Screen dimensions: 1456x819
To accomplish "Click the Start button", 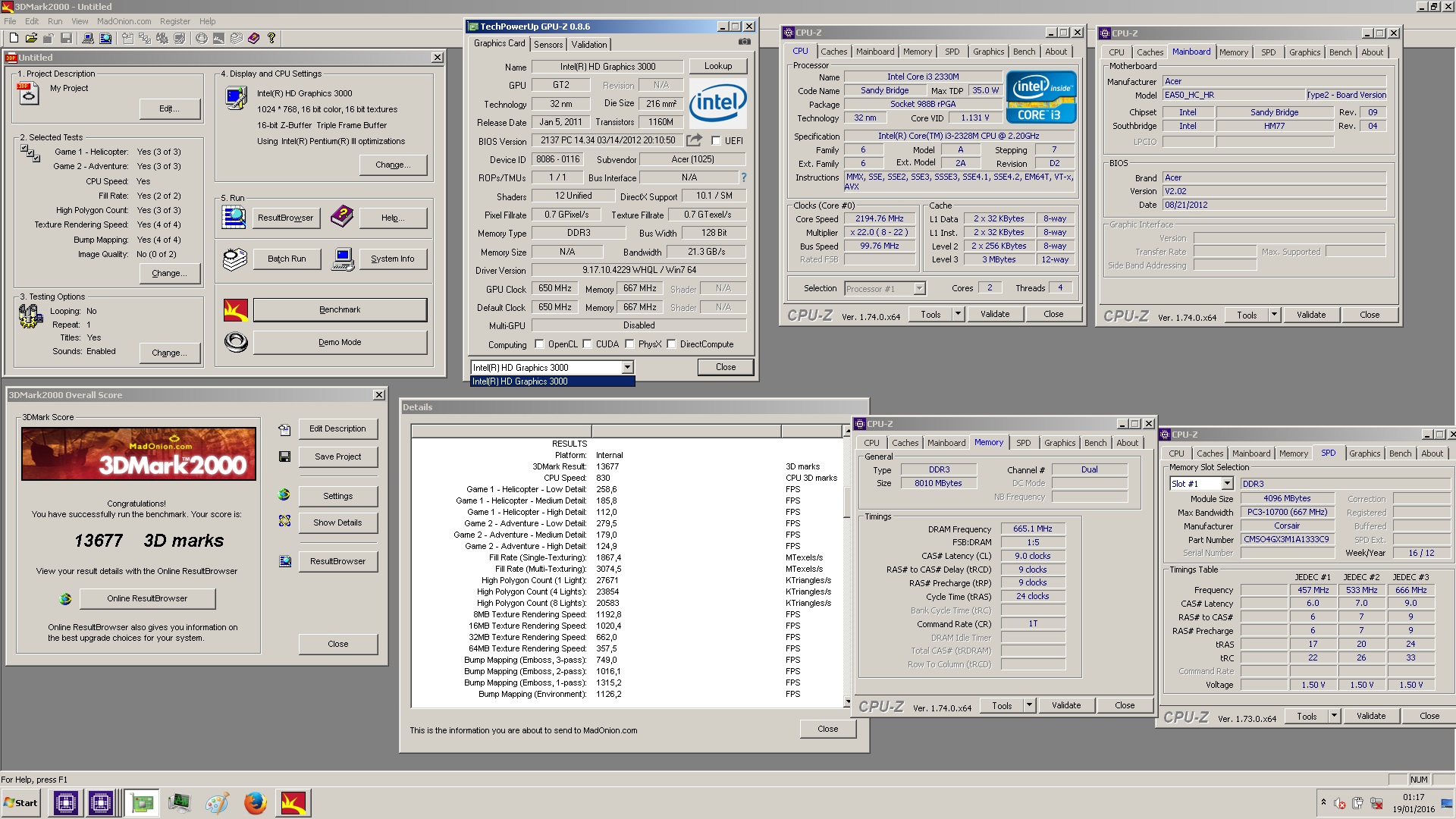I will click(20, 803).
